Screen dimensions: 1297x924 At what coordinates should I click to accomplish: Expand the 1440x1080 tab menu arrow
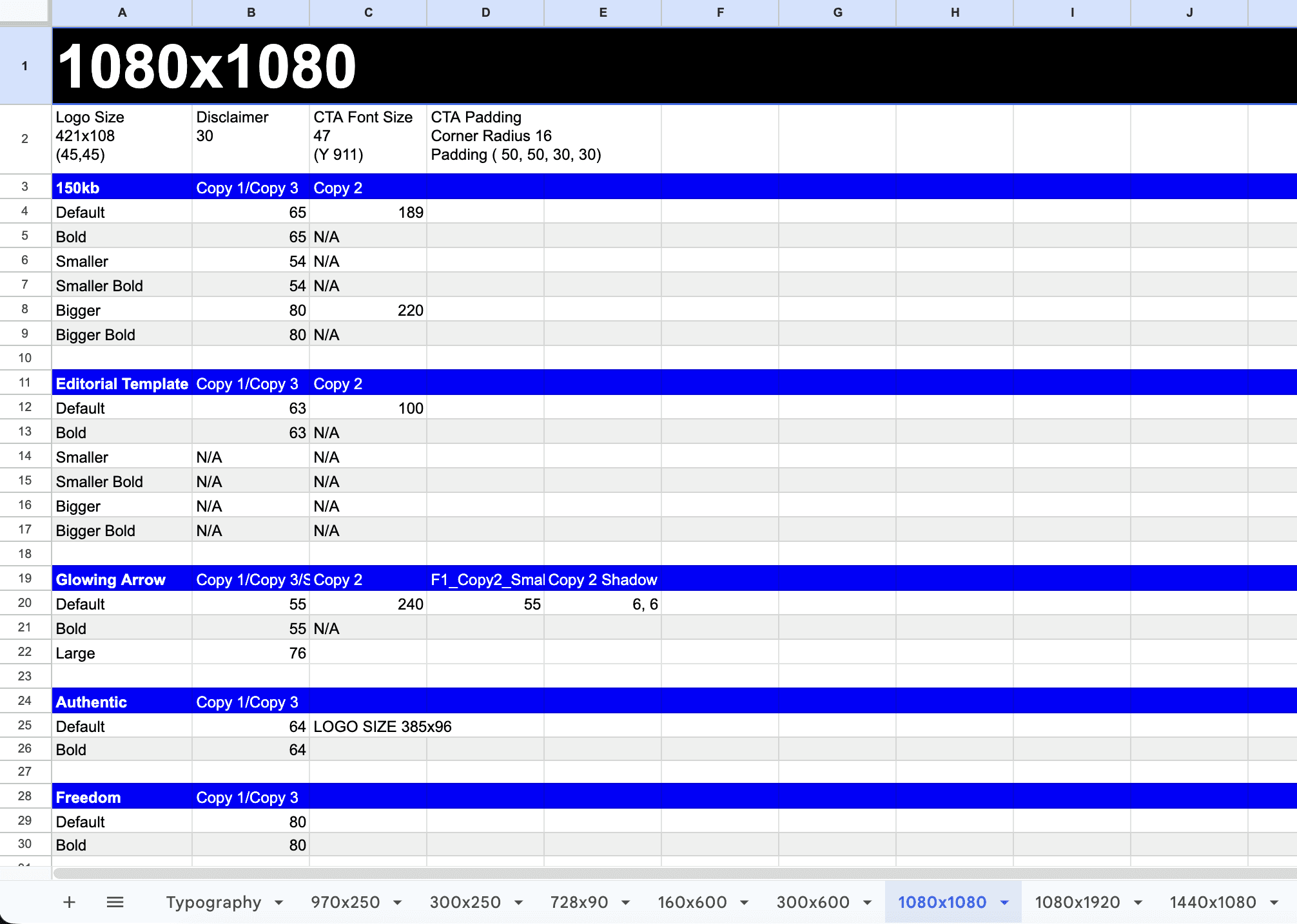[1274, 903]
